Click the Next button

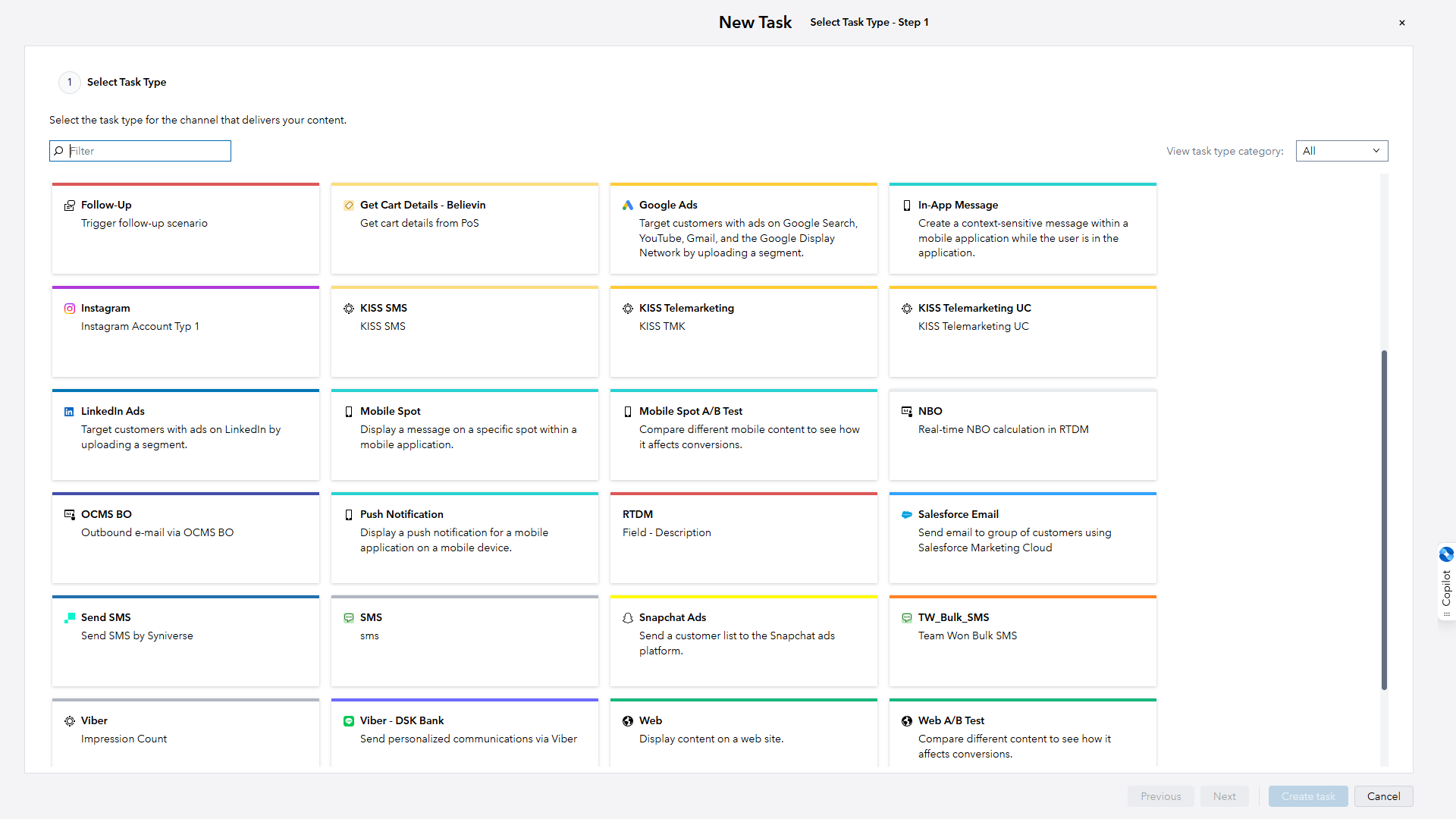click(1224, 796)
